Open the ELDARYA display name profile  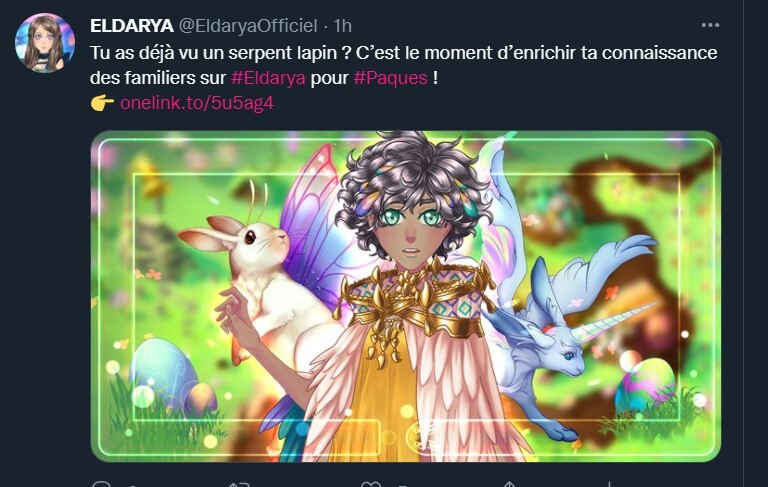131,25
